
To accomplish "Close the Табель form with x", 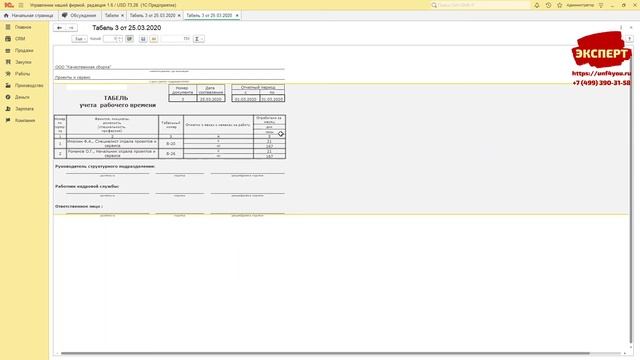I will 631,28.
